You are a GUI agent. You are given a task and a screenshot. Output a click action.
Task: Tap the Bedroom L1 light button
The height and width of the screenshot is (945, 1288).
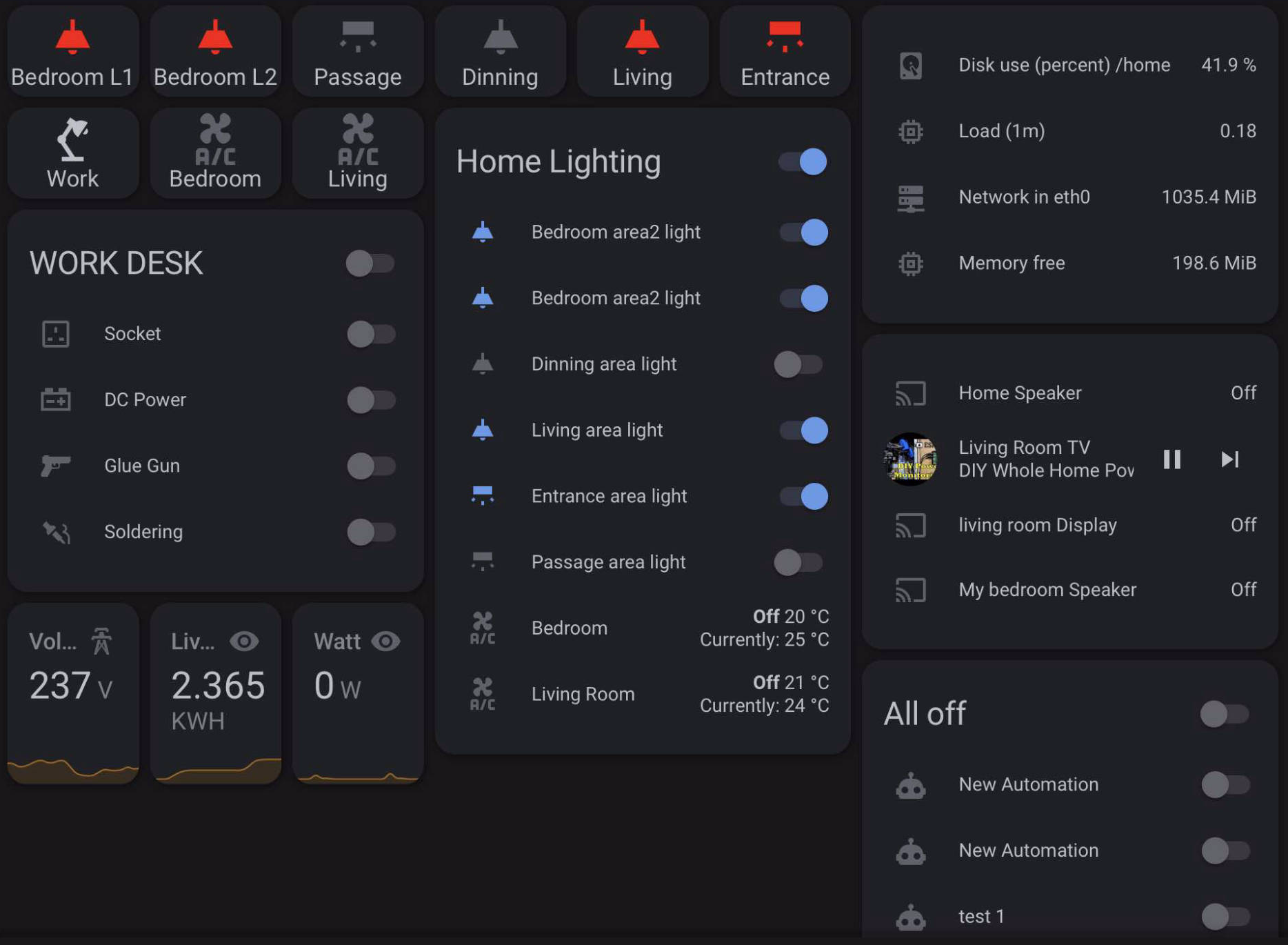[72, 52]
